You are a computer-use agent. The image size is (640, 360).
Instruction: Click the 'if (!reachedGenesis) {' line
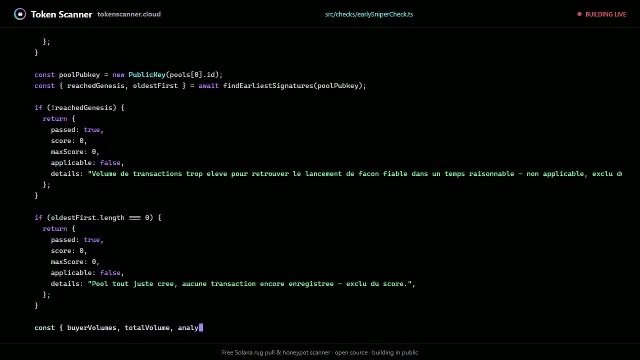click(79, 108)
